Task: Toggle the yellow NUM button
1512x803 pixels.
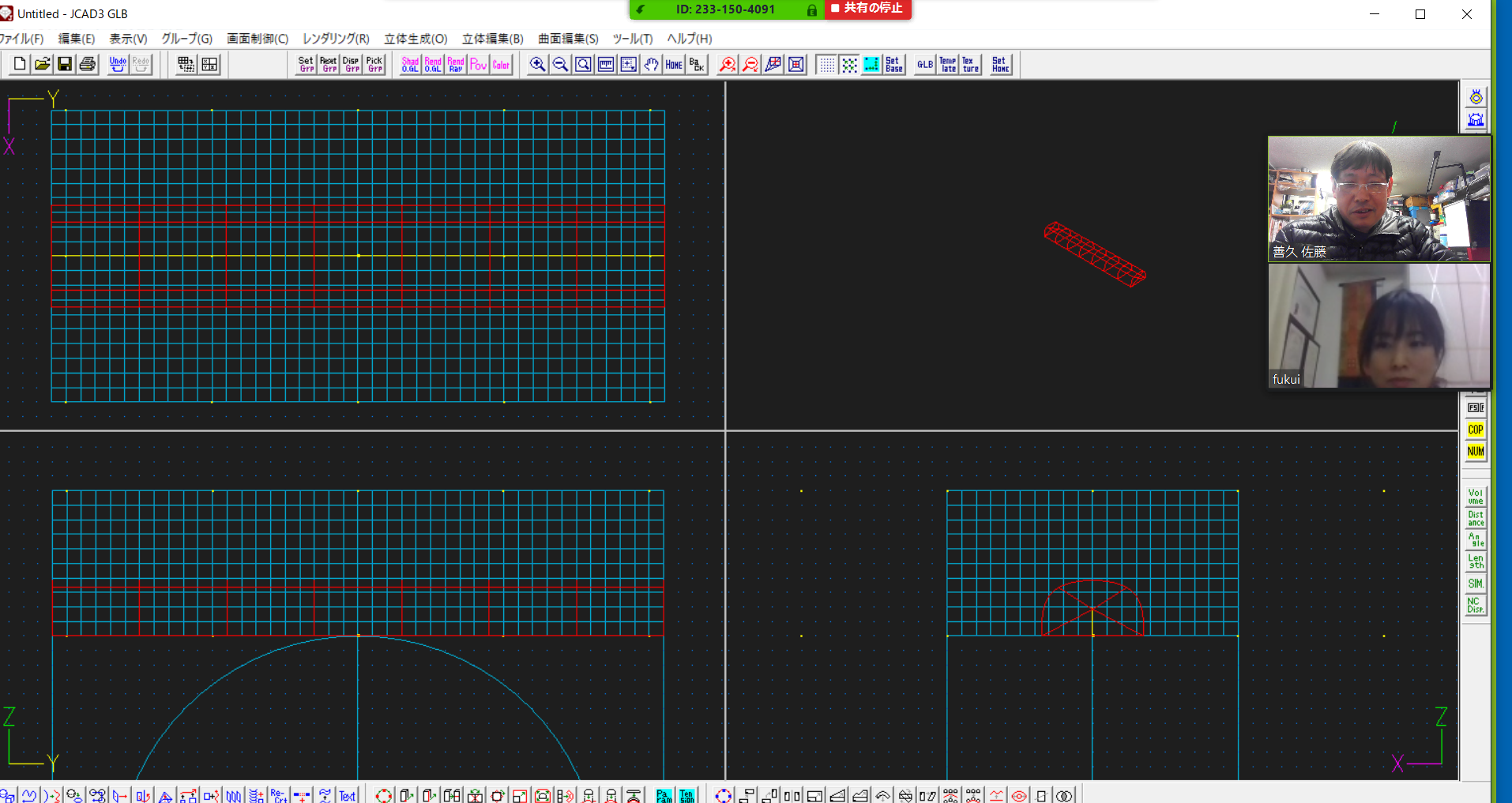Action: pos(1476,452)
